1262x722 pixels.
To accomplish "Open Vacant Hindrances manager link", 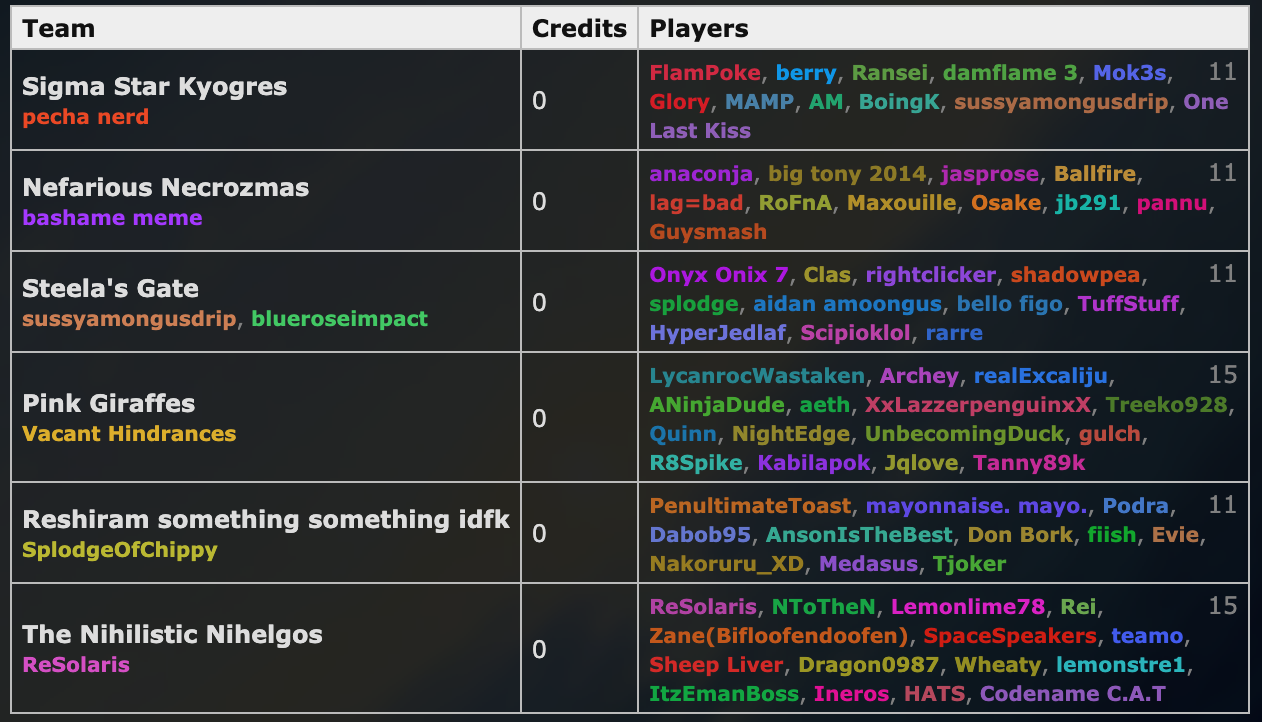I will click(129, 434).
